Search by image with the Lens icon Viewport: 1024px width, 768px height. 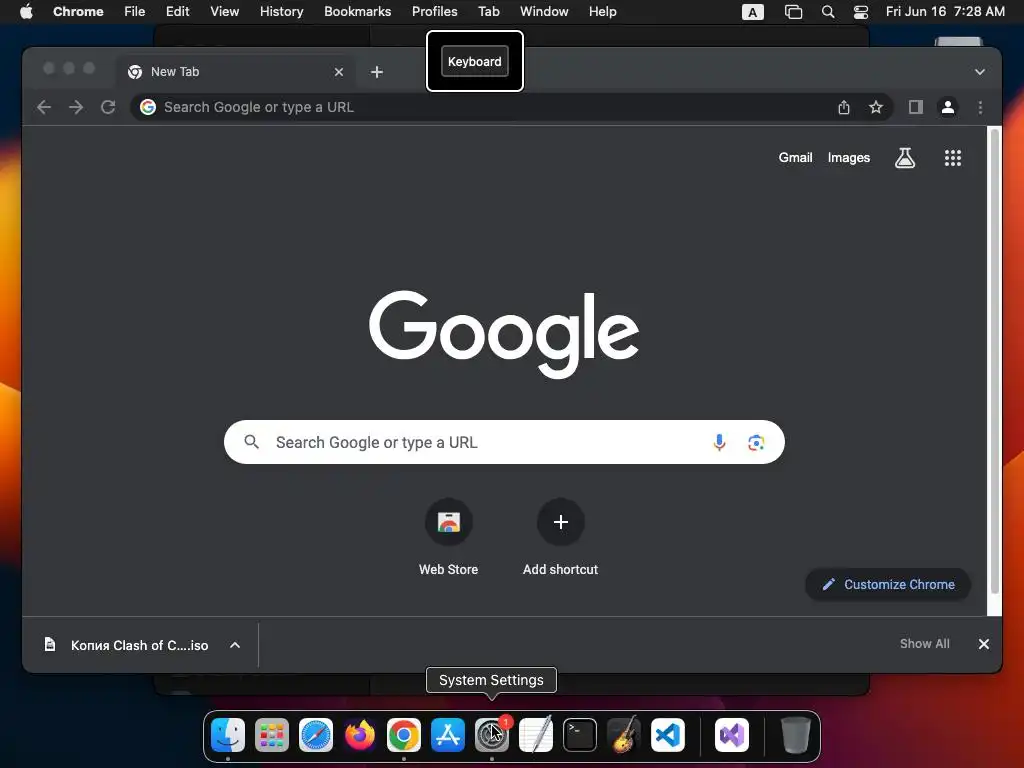[756, 442]
